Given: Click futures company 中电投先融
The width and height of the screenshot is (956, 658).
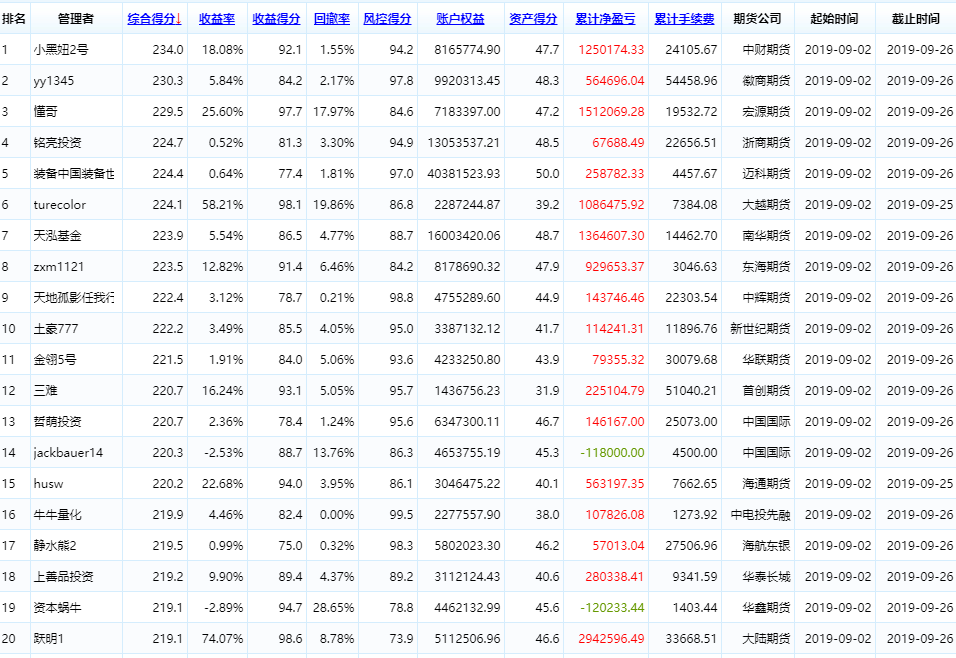Looking at the screenshot, I should pyautogui.click(x=760, y=515).
